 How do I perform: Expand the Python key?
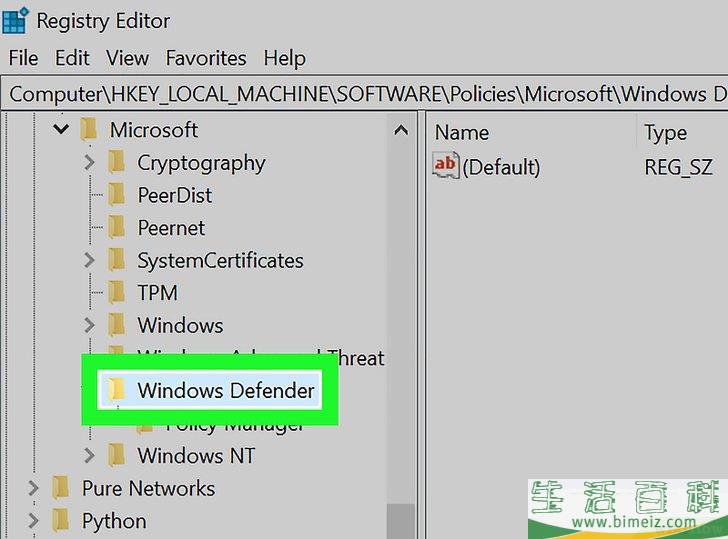[x=33, y=520]
